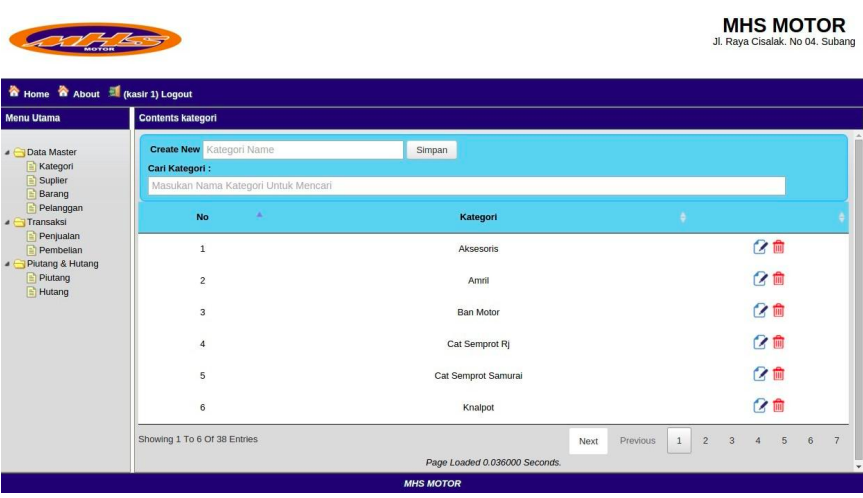Open Penjualan in the sidebar tree
863x498 pixels.
pos(60,237)
